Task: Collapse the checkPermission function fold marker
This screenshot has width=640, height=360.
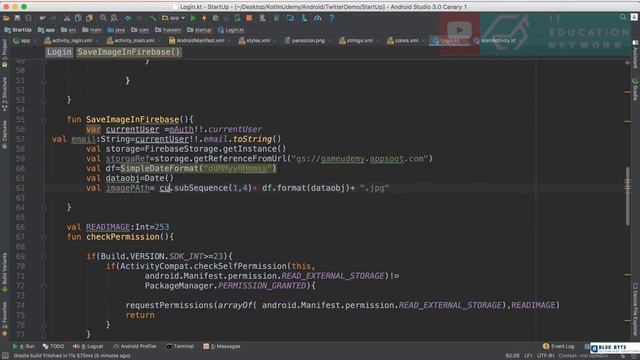Action: point(44,237)
